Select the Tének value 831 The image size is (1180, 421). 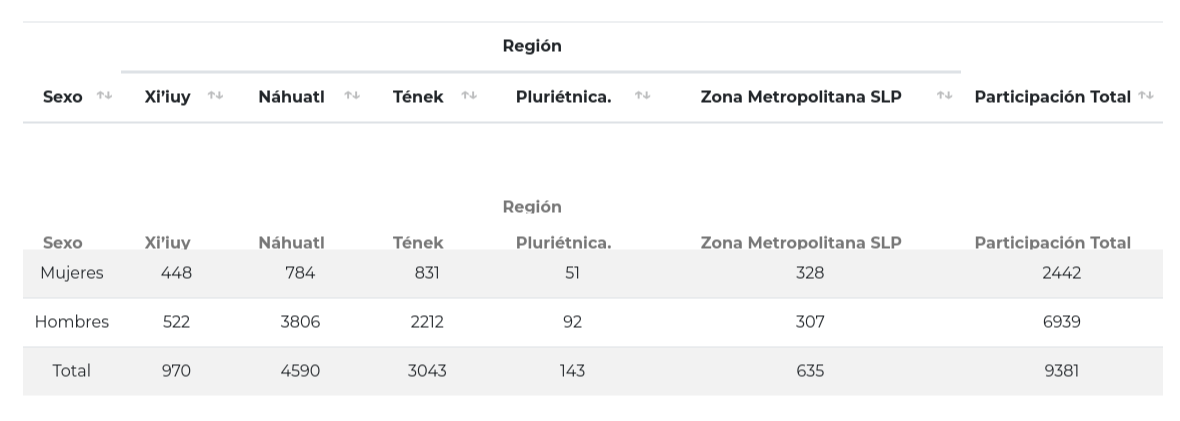point(425,273)
